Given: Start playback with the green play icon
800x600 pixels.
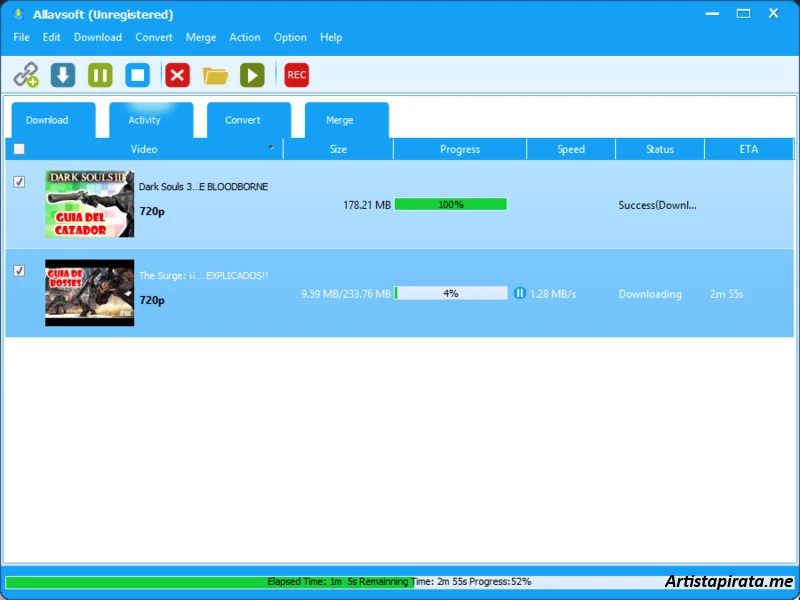Looking at the screenshot, I should coord(252,74).
